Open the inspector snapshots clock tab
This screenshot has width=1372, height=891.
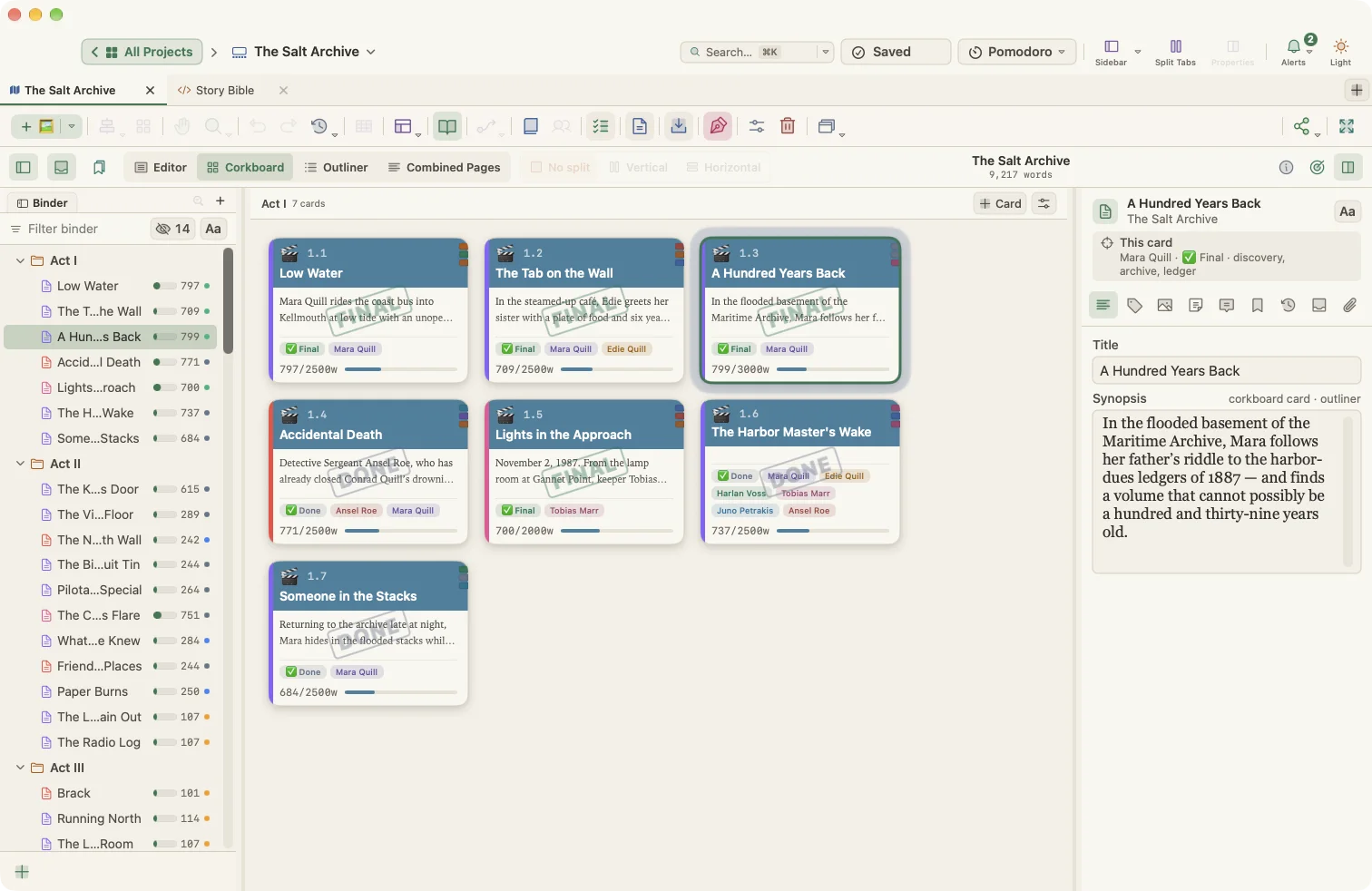[1289, 306]
